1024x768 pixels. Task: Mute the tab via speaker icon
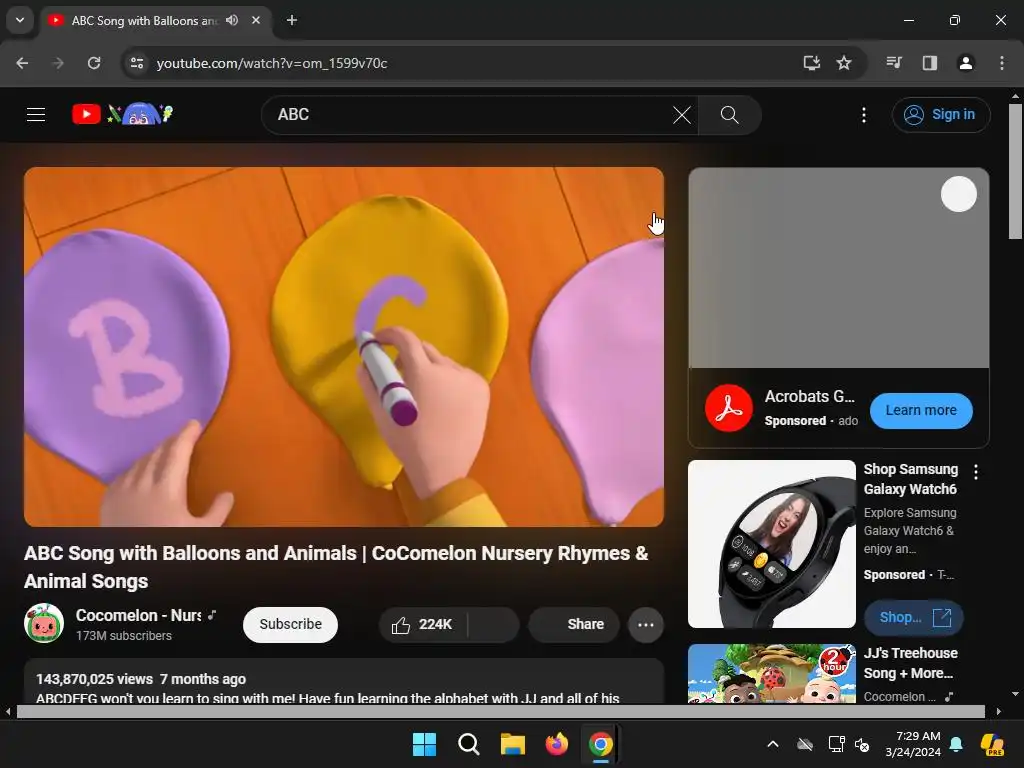pos(232,20)
